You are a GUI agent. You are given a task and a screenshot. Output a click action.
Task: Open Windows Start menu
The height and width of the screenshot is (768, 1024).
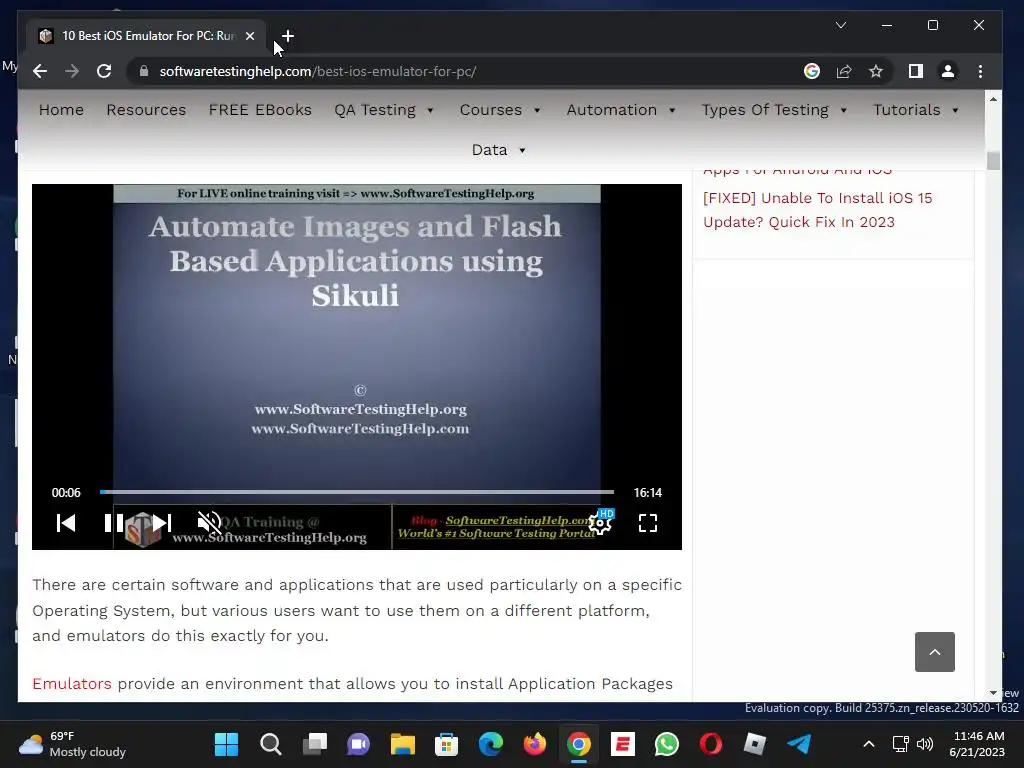[x=227, y=744]
